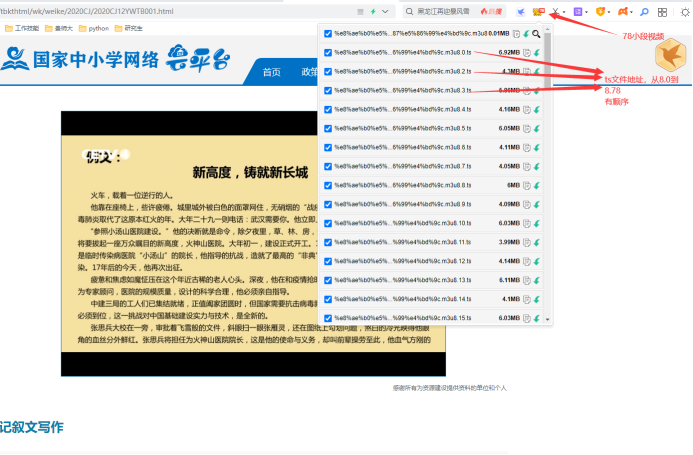693x455 pixels.
Task: Click the purple square extension icon
Action: [578, 12]
